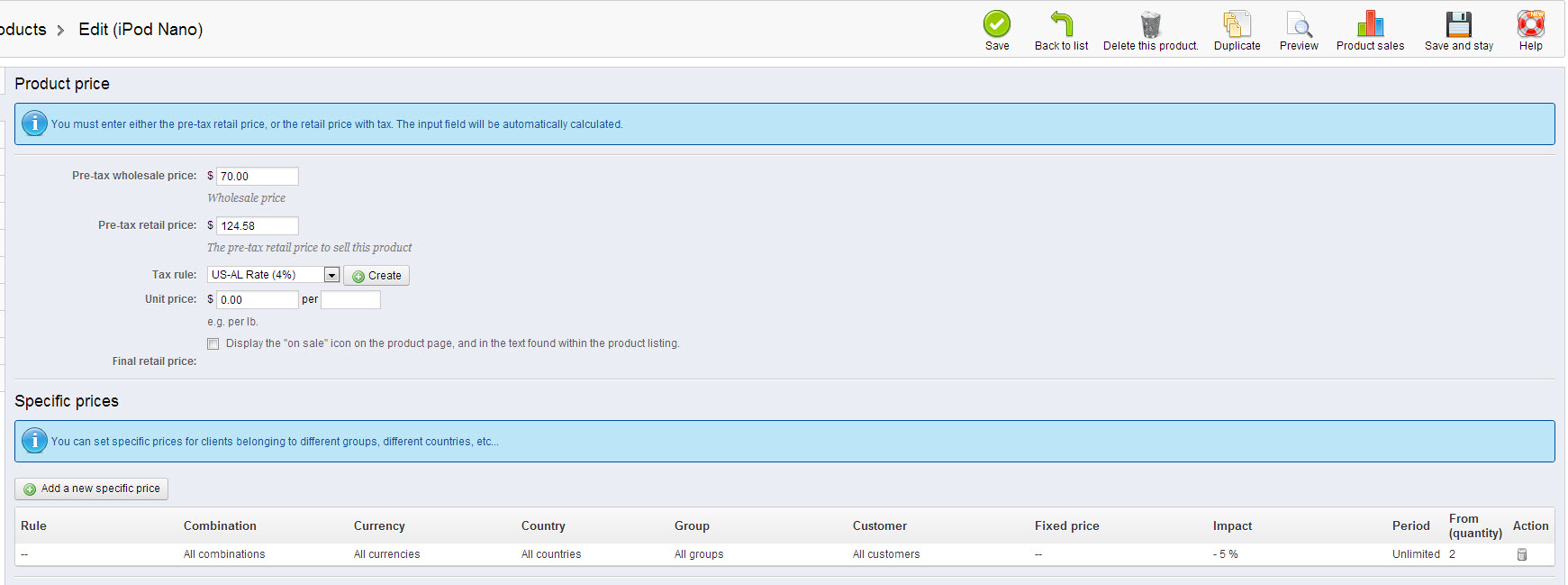Click the "Product price" section heading
This screenshot has height=585, width=1568.
point(62,84)
